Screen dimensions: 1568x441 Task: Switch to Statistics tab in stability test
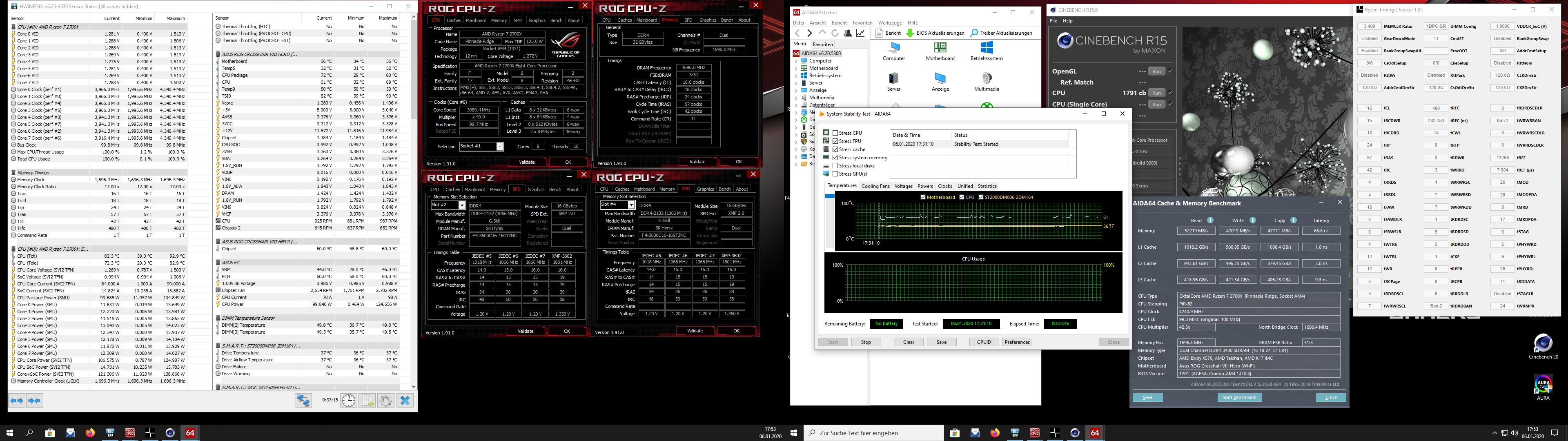pyautogui.click(x=987, y=186)
